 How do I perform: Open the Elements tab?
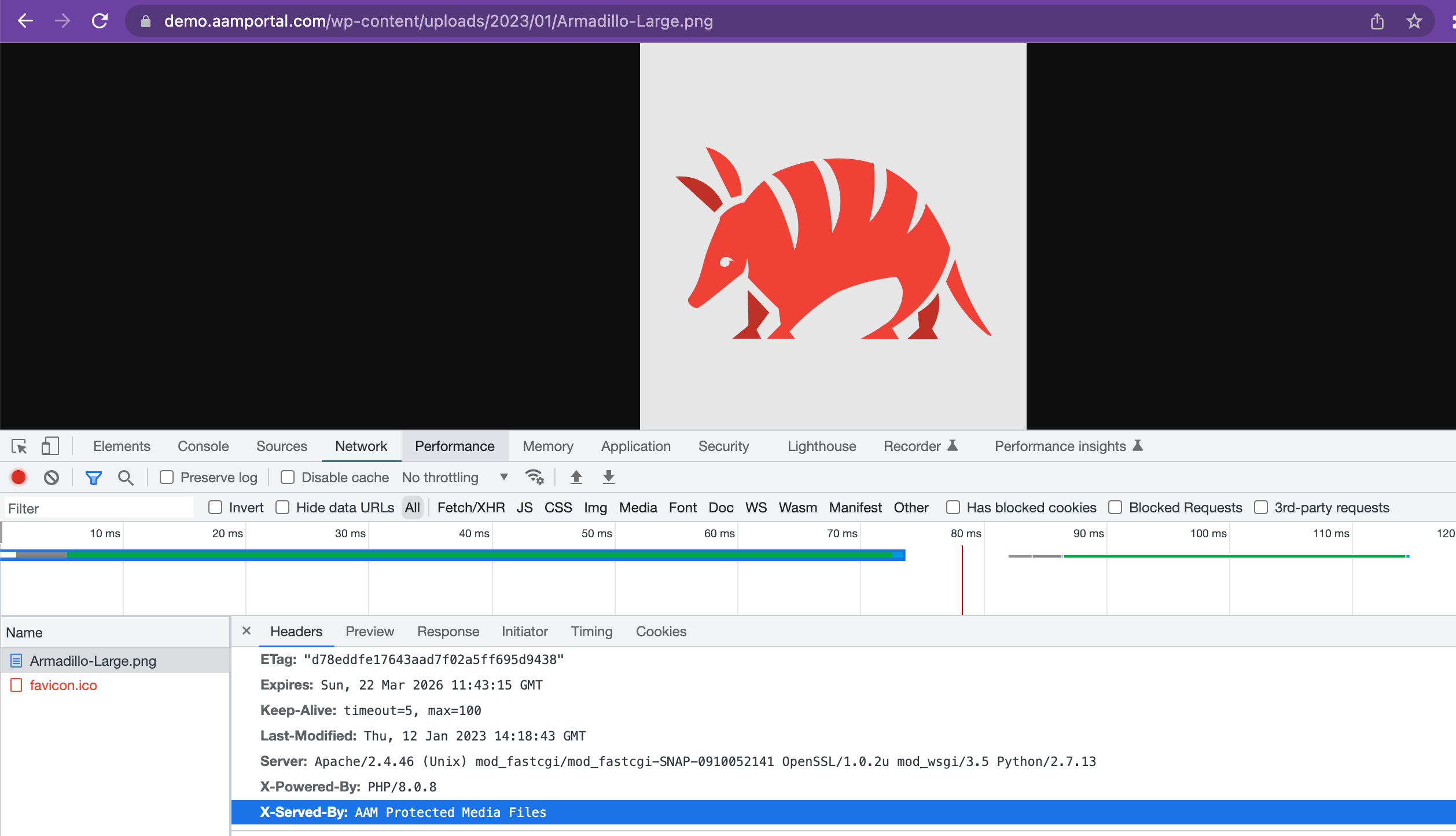122,446
